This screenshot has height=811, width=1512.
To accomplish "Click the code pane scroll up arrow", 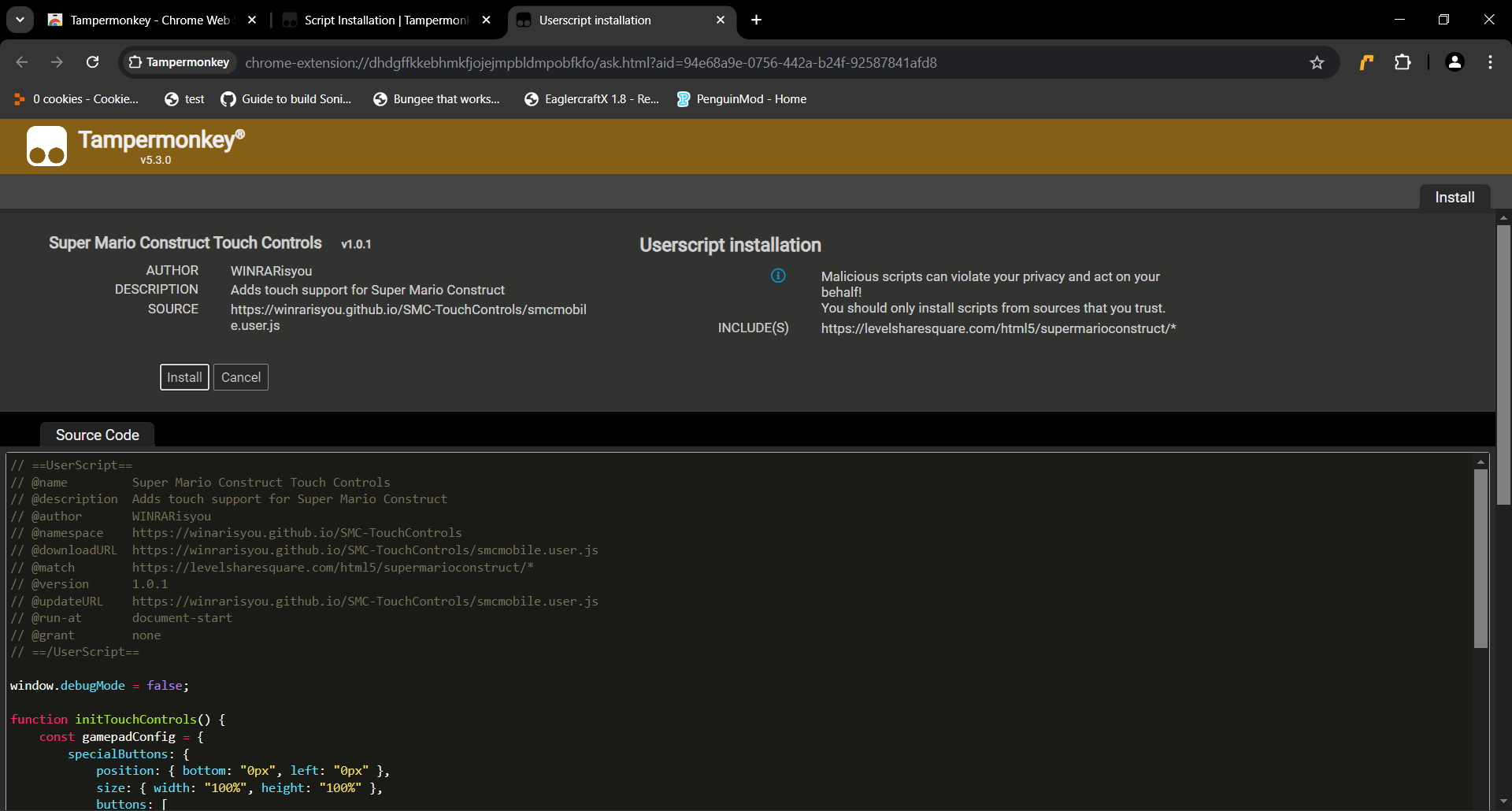I will pyautogui.click(x=1480, y=461).
